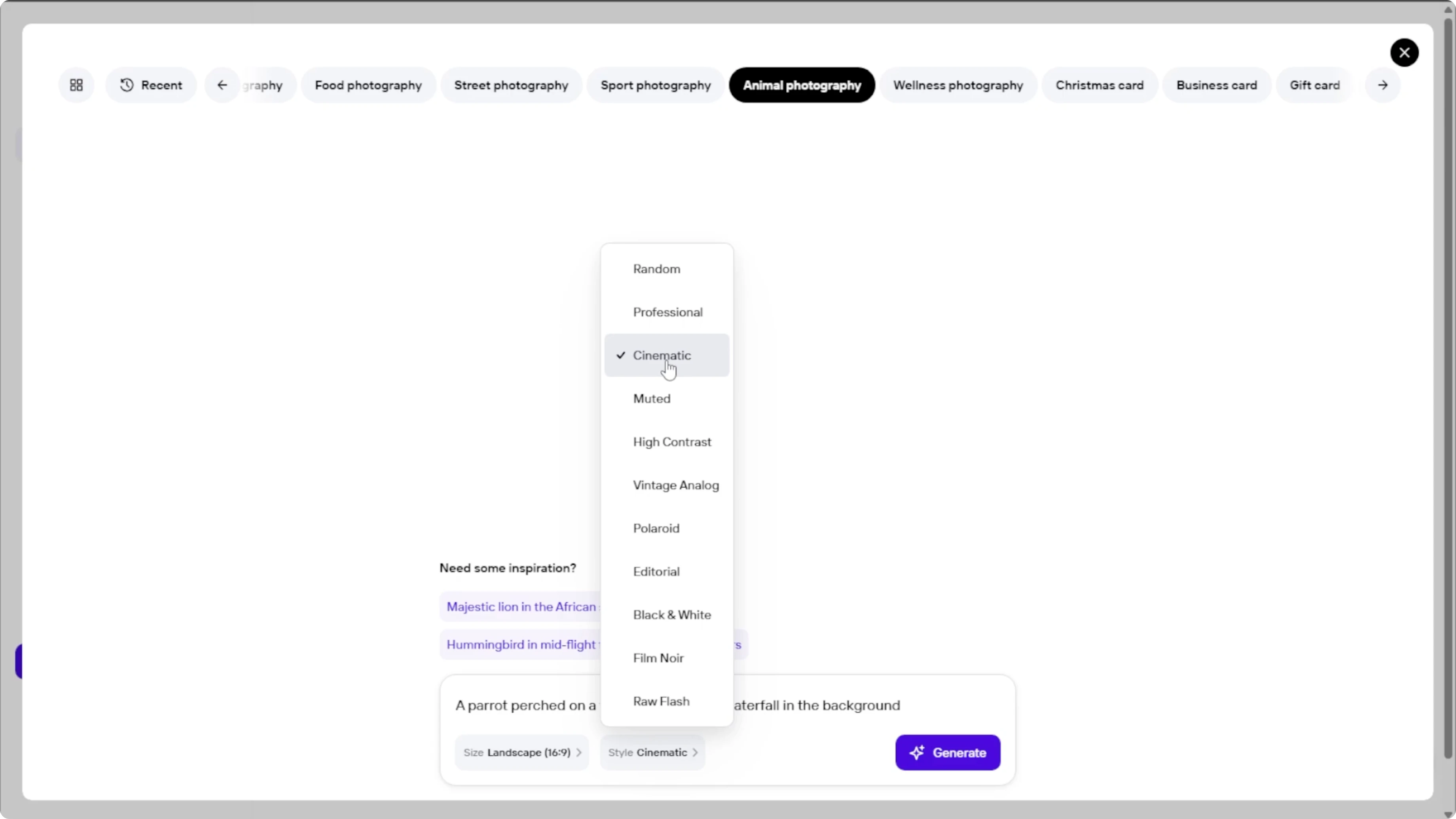Choose Professional style option
The width and height of the screenshot is (1456, 819).
tap(666, 312)
